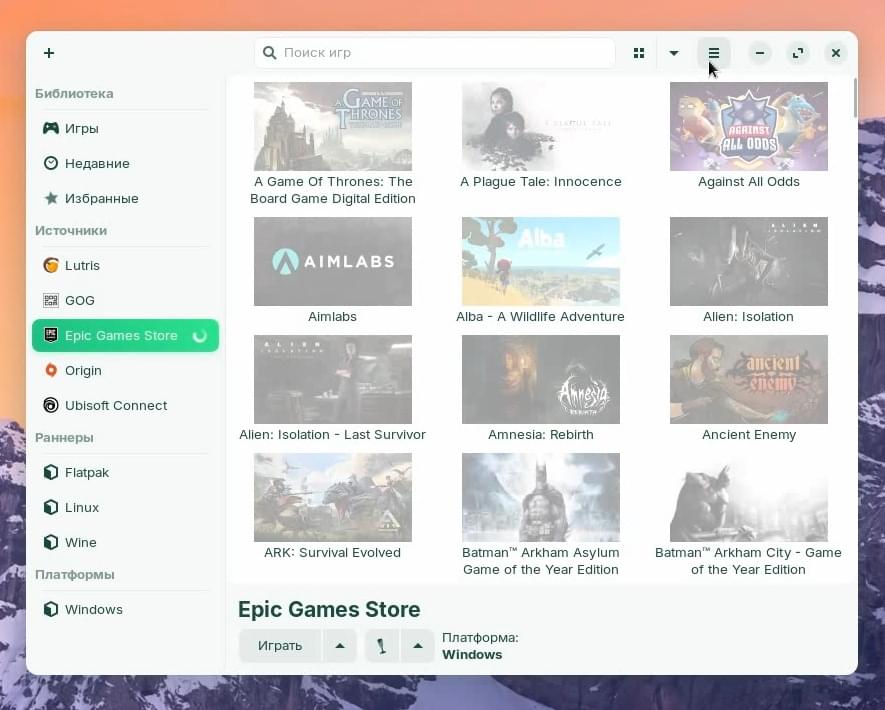Viewport: 885px width, 710px height.
Task: Click the Flatpak cube icon
Action: pyautogui.click(x=51, y=472)
